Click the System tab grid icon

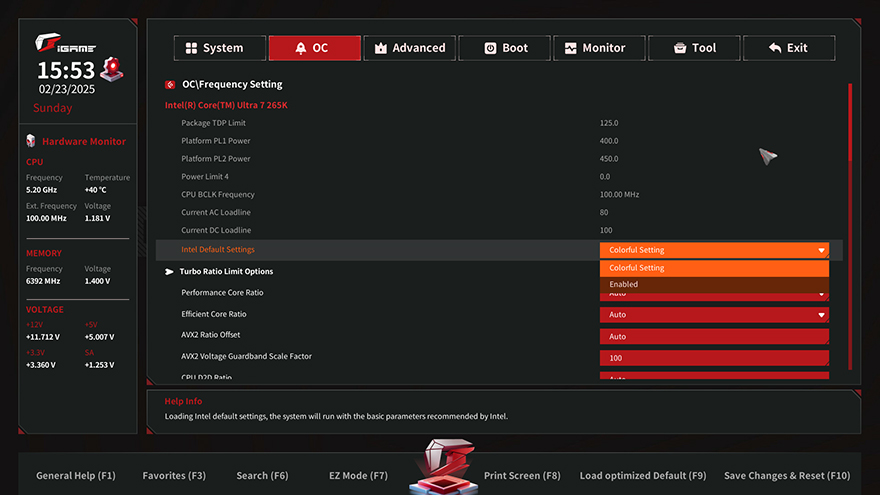click(x=191, y=48)
